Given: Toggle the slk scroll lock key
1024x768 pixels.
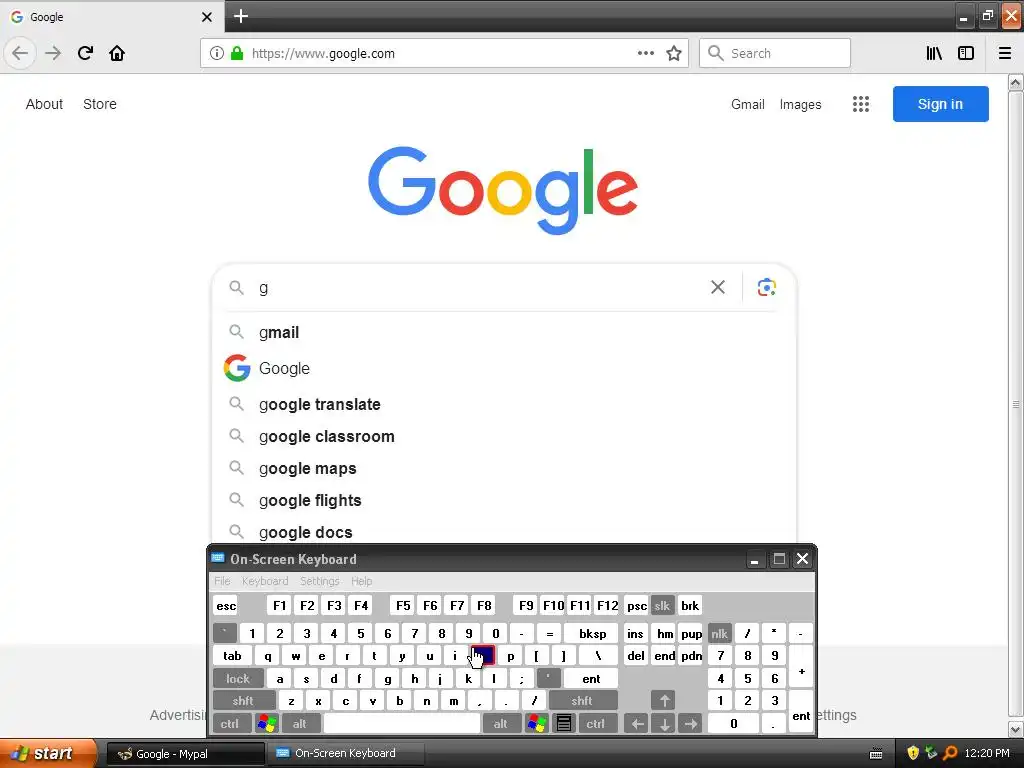Looking at the screenshot, I should (662, 605).
